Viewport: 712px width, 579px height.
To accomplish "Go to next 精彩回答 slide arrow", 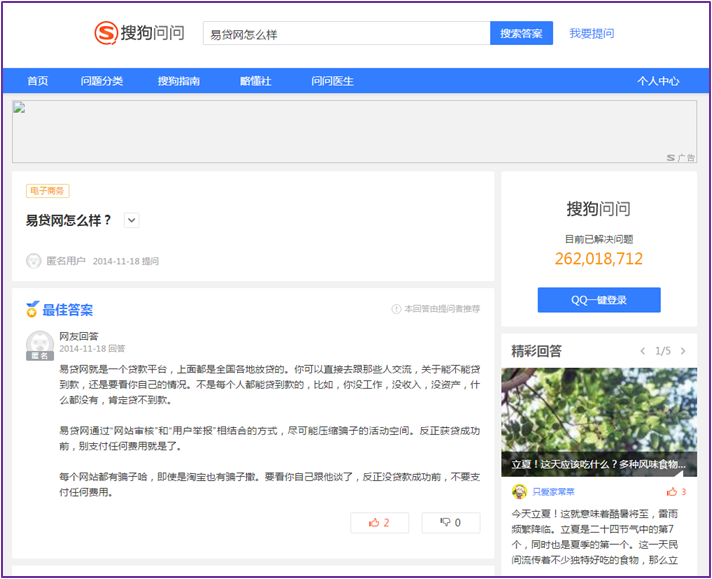I will 683,351.
